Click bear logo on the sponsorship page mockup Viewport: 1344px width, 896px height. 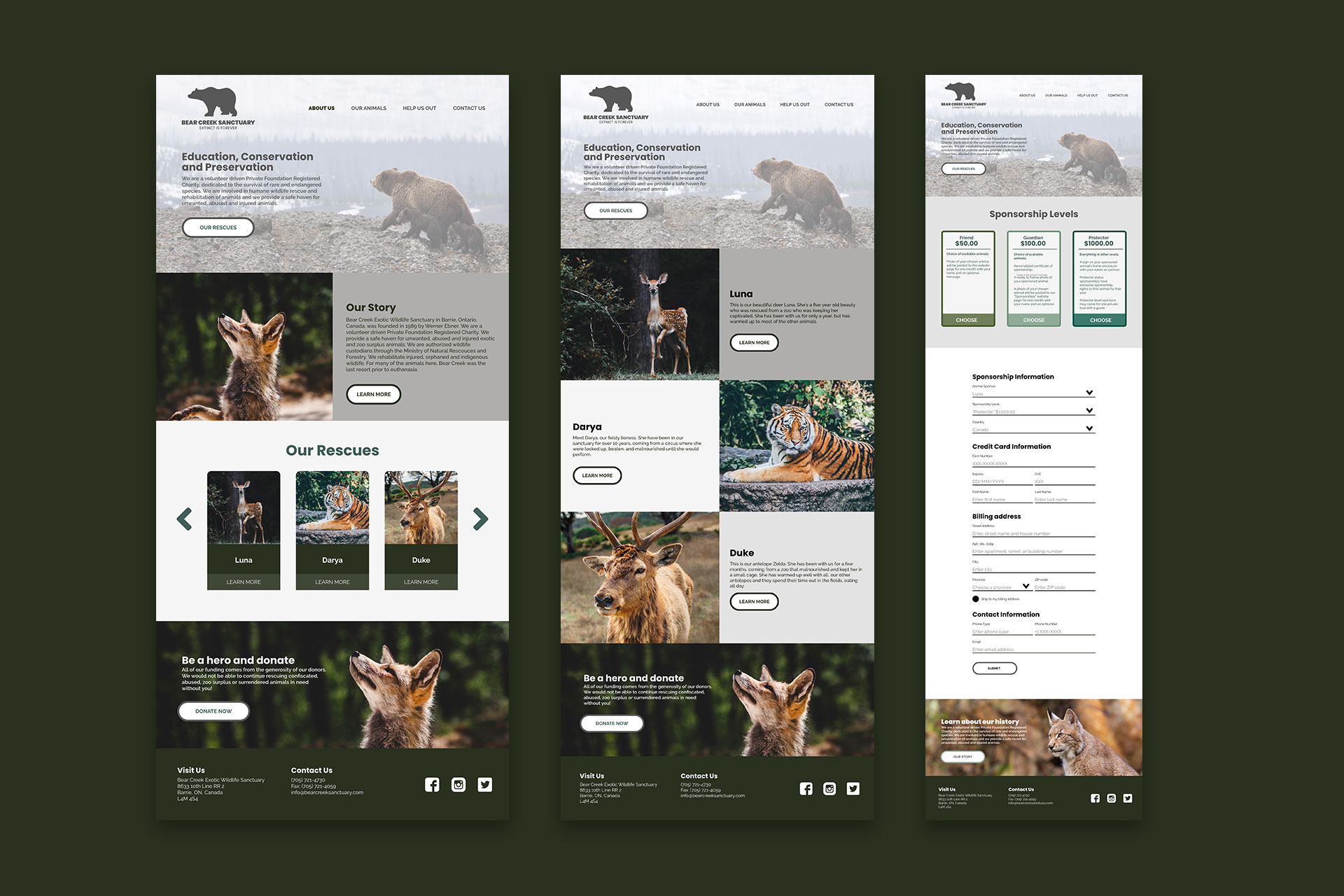click(x=963, y=95)
